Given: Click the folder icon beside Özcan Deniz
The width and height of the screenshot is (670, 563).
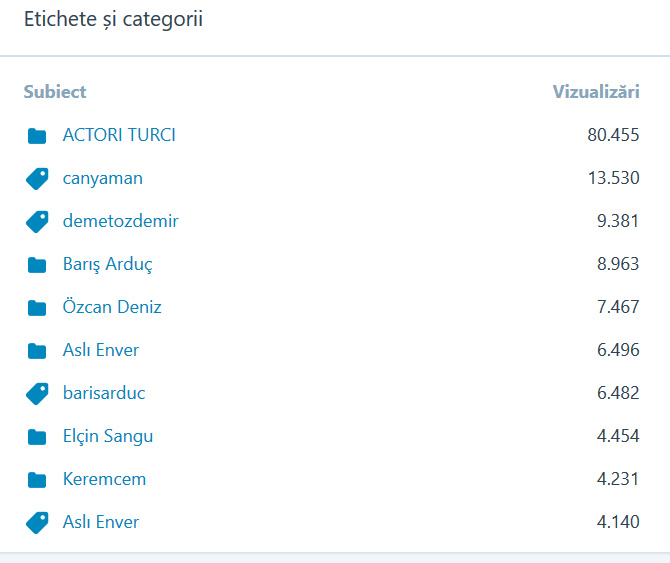Looking at the screenshot, I should pyautogui.click(x=37, y=308).
